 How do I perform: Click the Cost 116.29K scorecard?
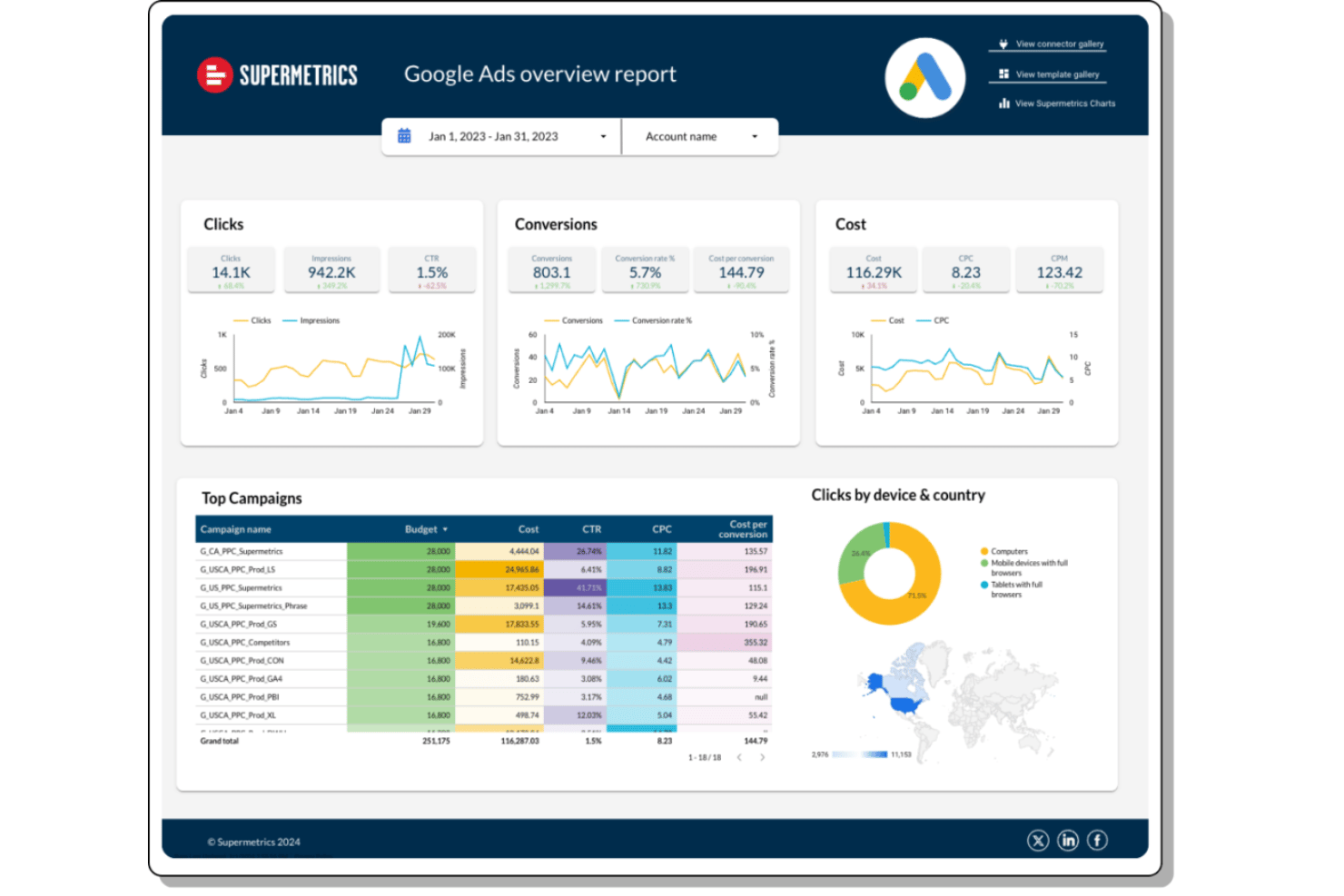tap(874, 271)
